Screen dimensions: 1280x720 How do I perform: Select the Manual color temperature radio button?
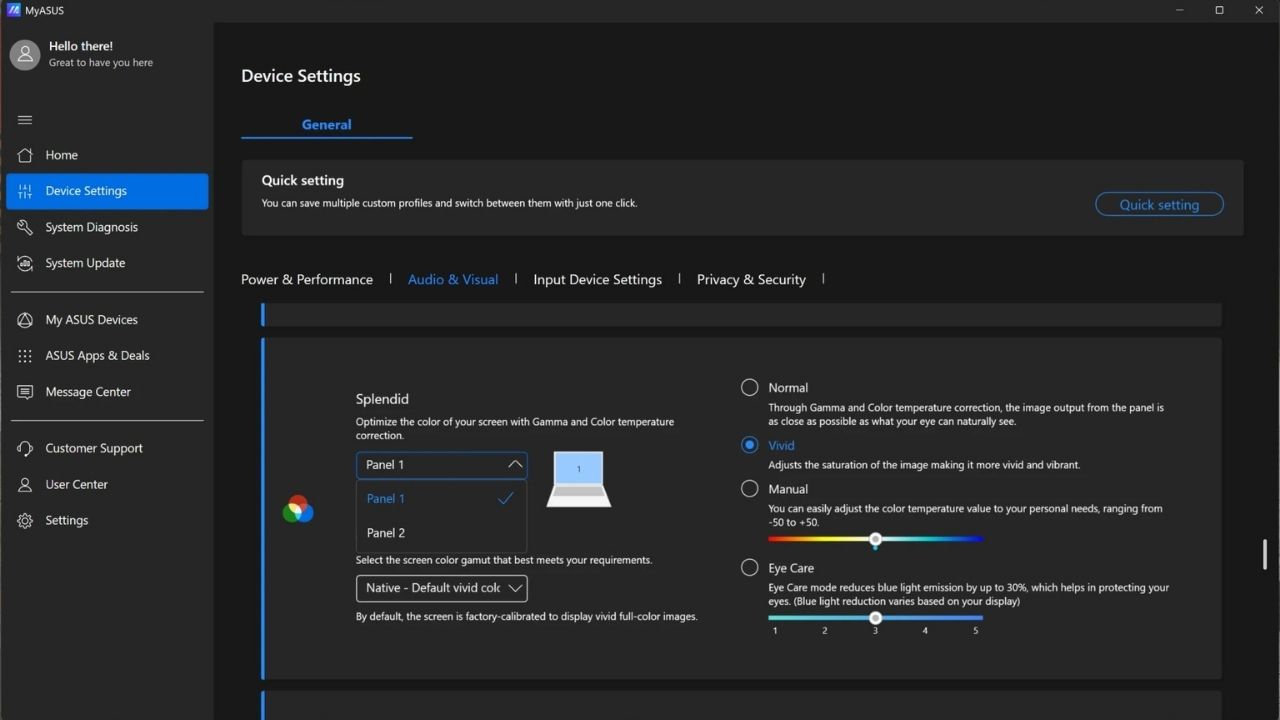coord(749,489)
